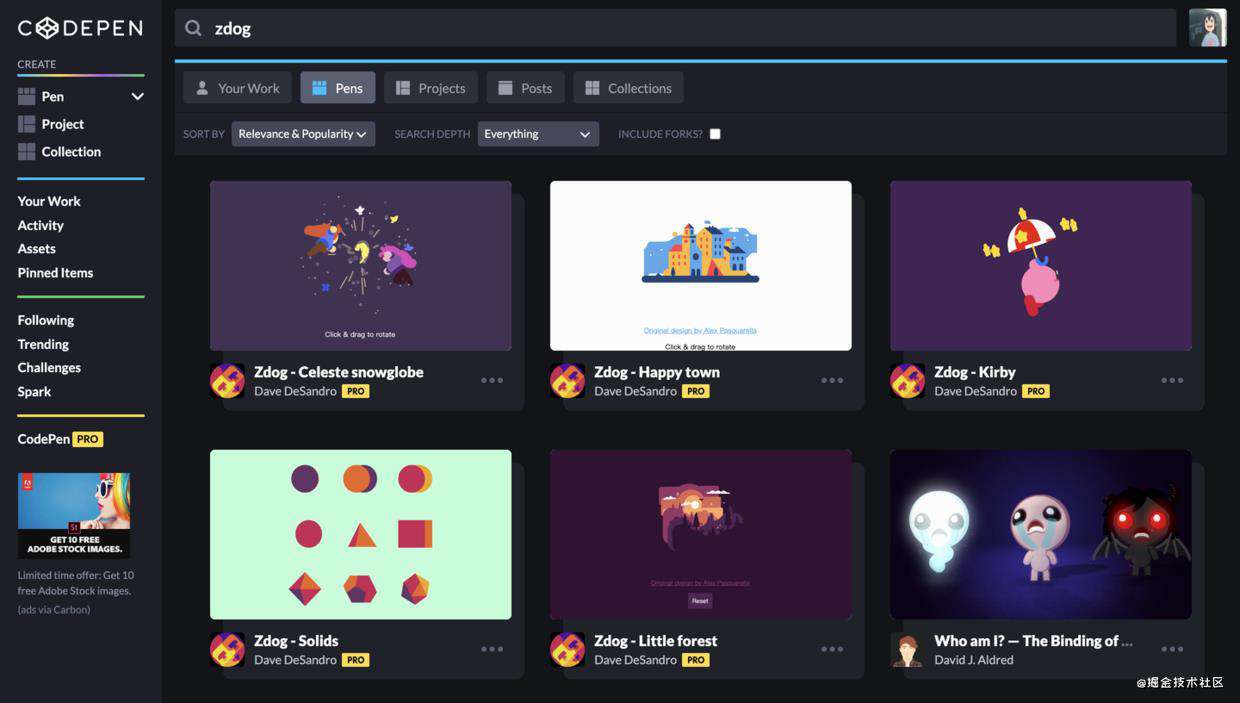1240x703 pixels.
Task: Open the Kirby pen preview
Action: (x=1040, y=266)
